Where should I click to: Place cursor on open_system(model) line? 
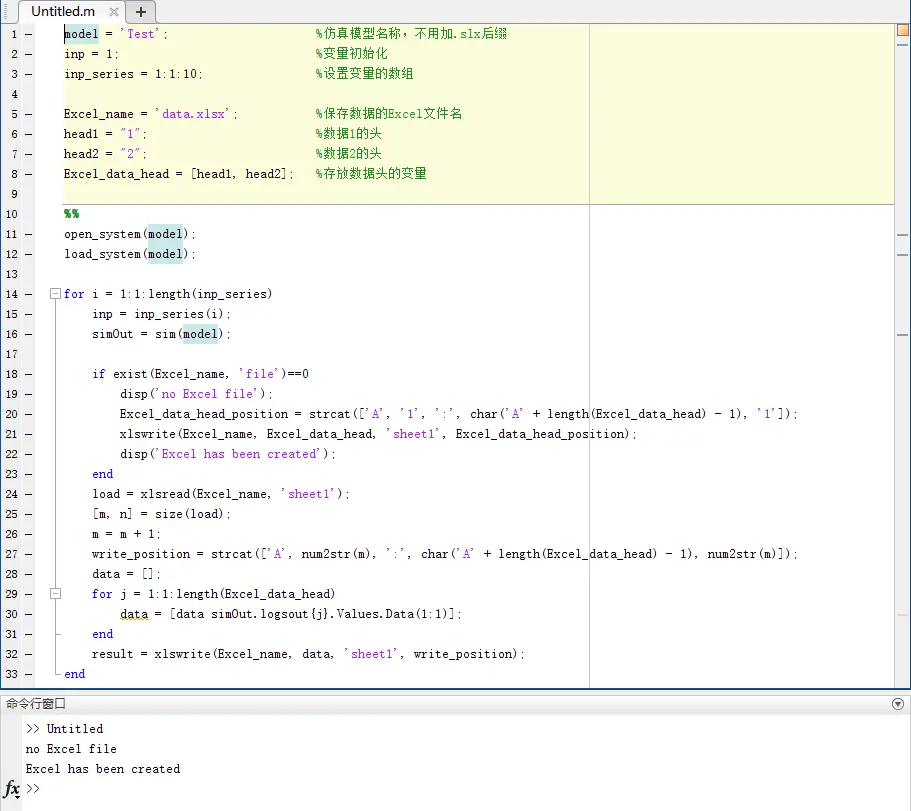[x=130, y=234]
